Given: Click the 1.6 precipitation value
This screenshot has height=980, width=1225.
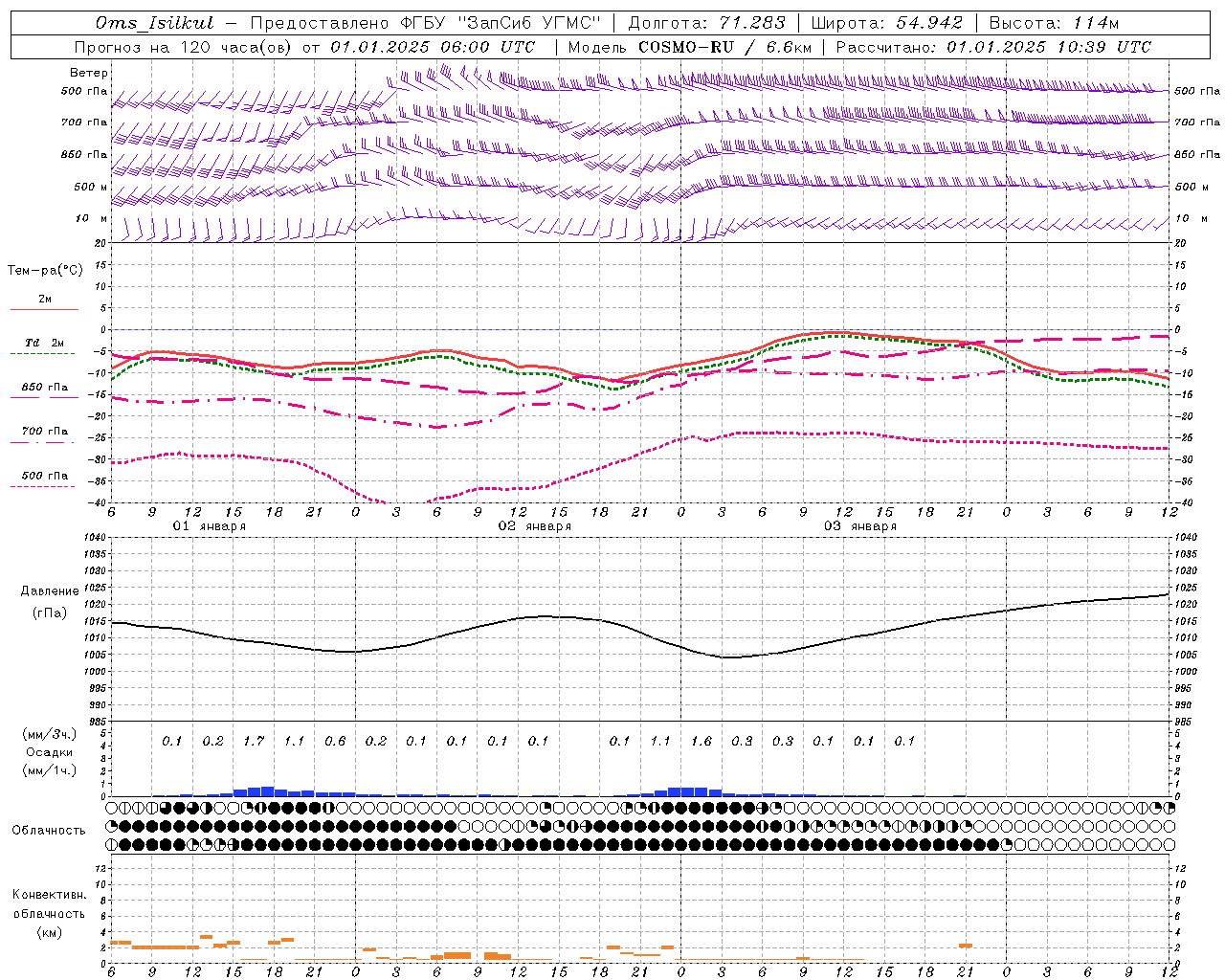Looking at the screenshot, I should (x=702, y=741).
